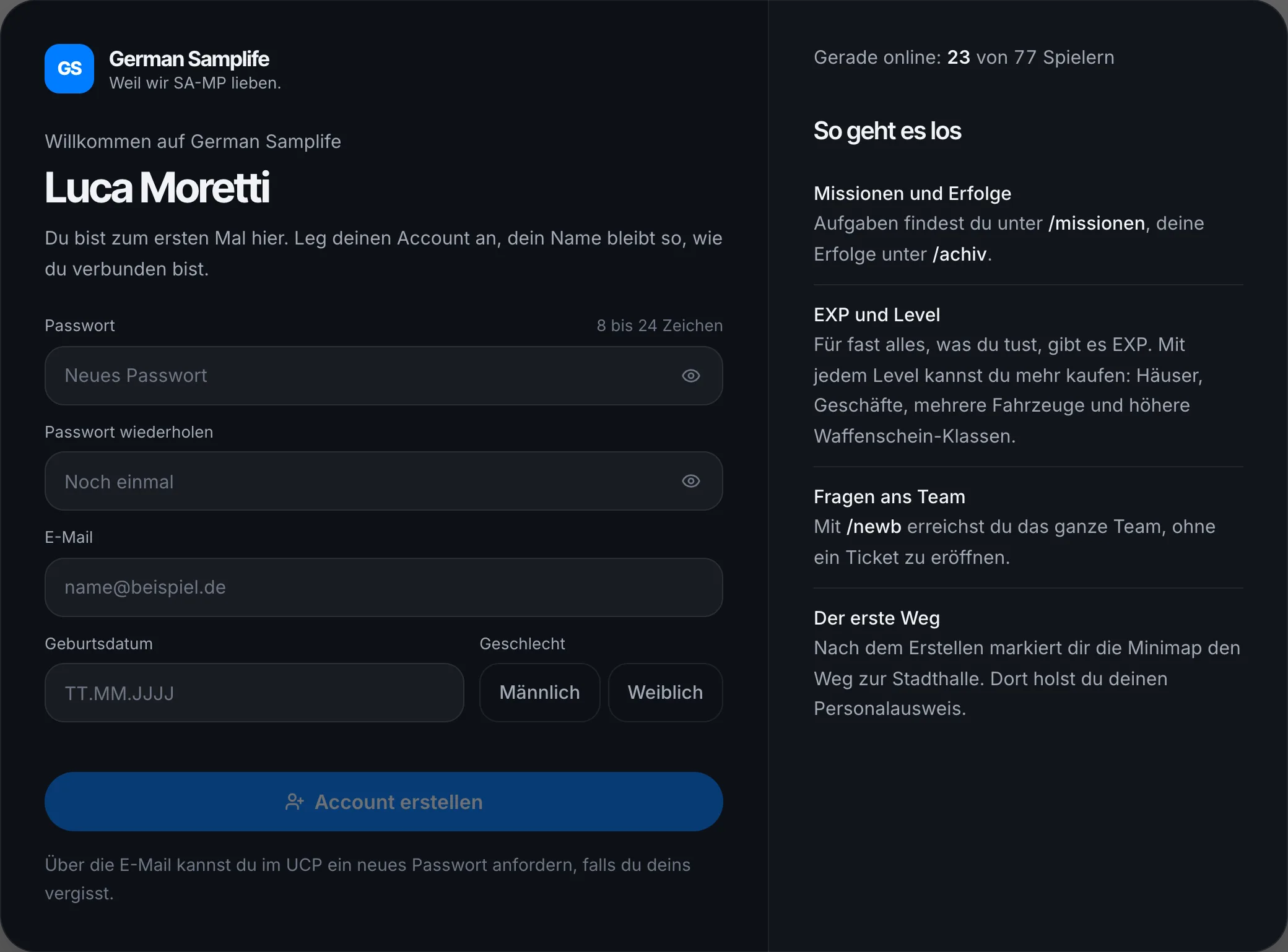Show the new password via eye icon
The height and width of the screenshot is (952, 1288).
(x=691, y=376)
